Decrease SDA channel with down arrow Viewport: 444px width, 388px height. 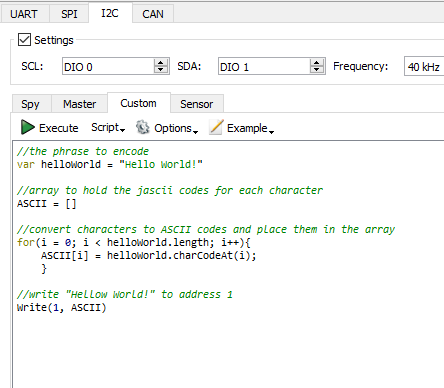(317, 70)
